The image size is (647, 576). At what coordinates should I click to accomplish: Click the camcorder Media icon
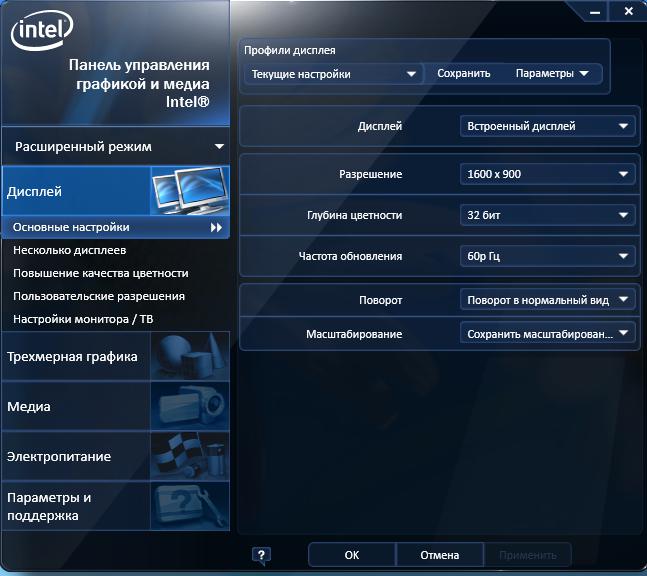190,406
